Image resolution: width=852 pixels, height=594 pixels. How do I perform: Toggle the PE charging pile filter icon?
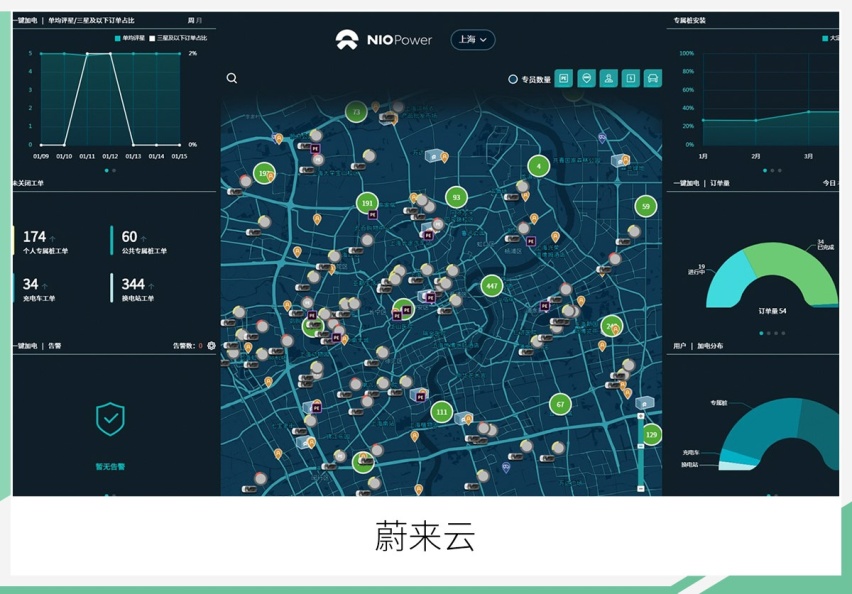pos(563,78)
